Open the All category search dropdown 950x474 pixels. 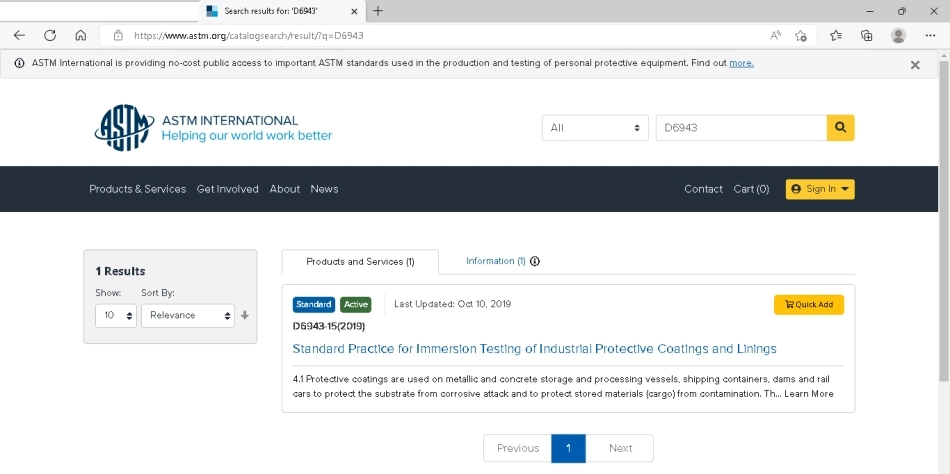595,128
